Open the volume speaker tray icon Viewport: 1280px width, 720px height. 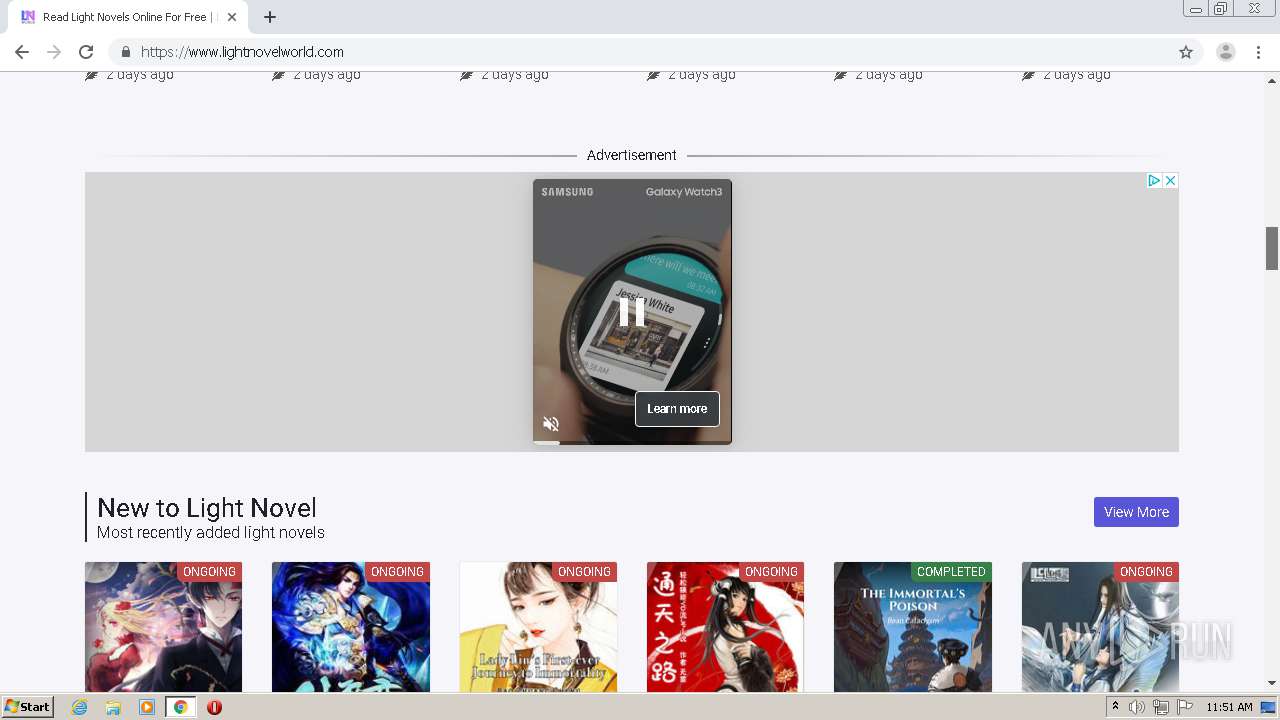[1136, 707]
